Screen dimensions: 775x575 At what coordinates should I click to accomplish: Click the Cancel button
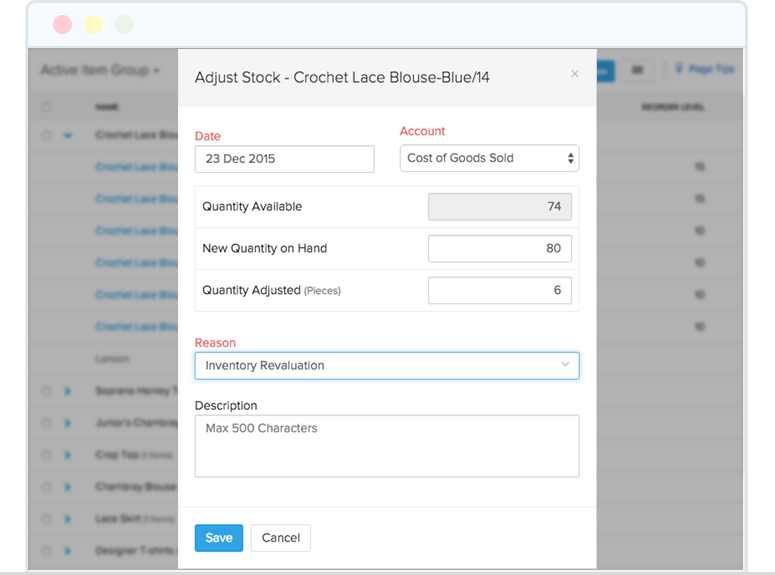[x=281, y=538]
